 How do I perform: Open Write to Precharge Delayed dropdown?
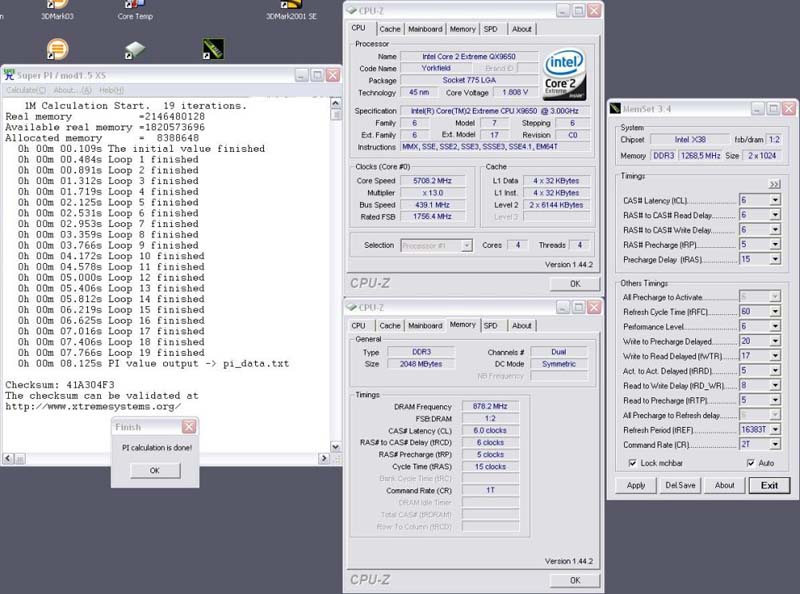[775, 341]
